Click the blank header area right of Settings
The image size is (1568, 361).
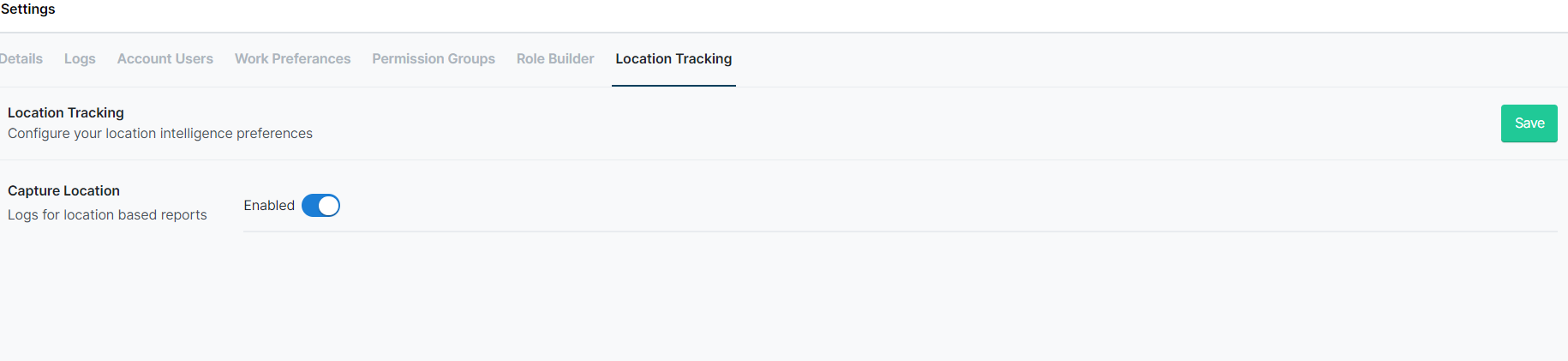[x=771, y=13]
